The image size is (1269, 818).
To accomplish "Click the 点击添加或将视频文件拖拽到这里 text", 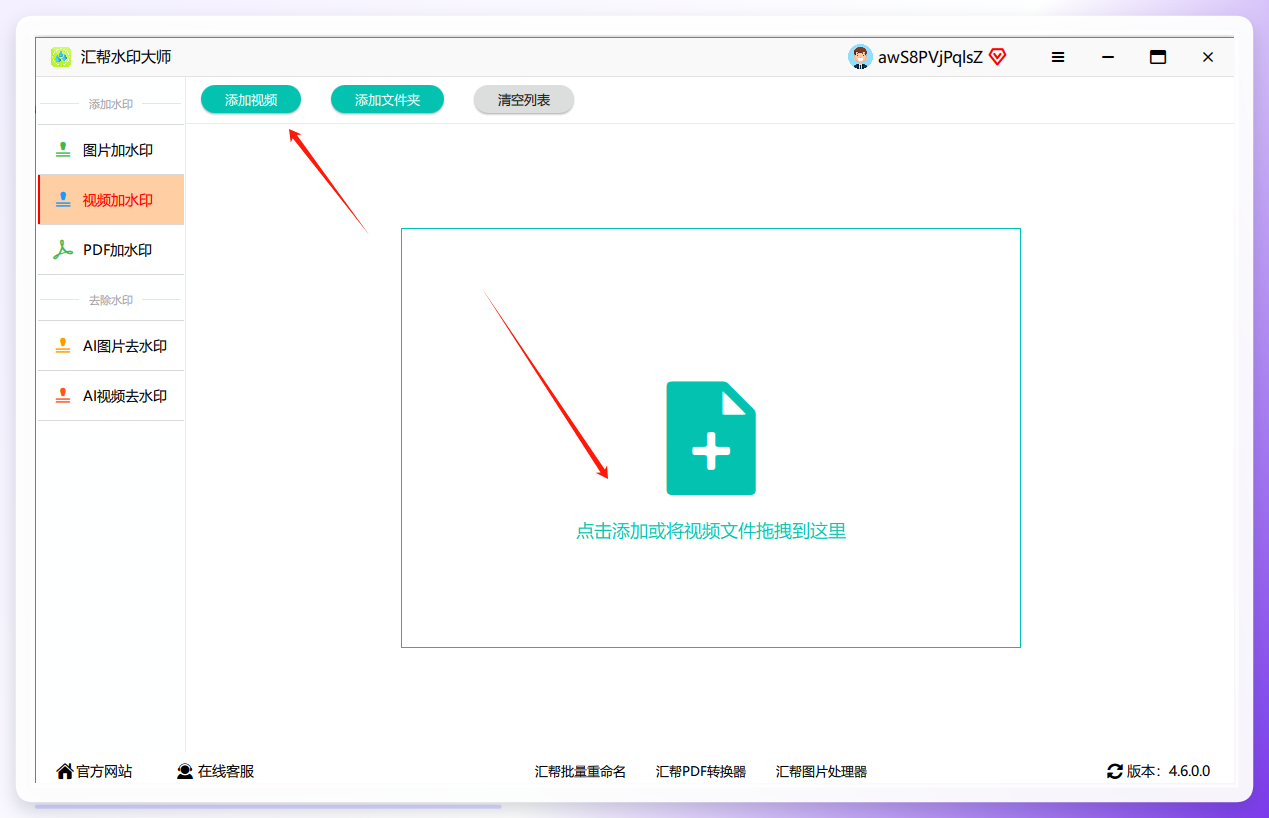I will pos(711,531).
